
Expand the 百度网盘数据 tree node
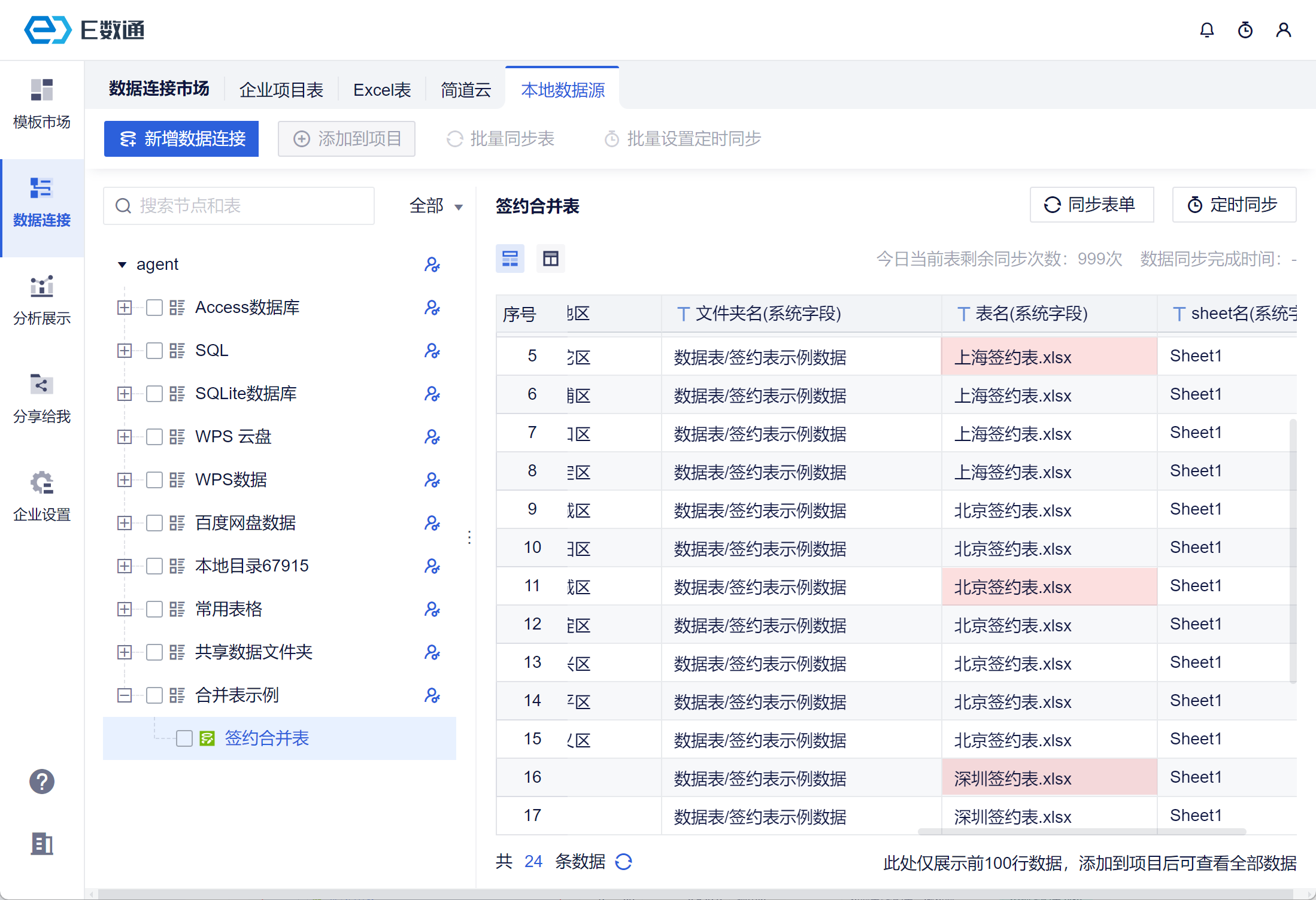(125, 523)
